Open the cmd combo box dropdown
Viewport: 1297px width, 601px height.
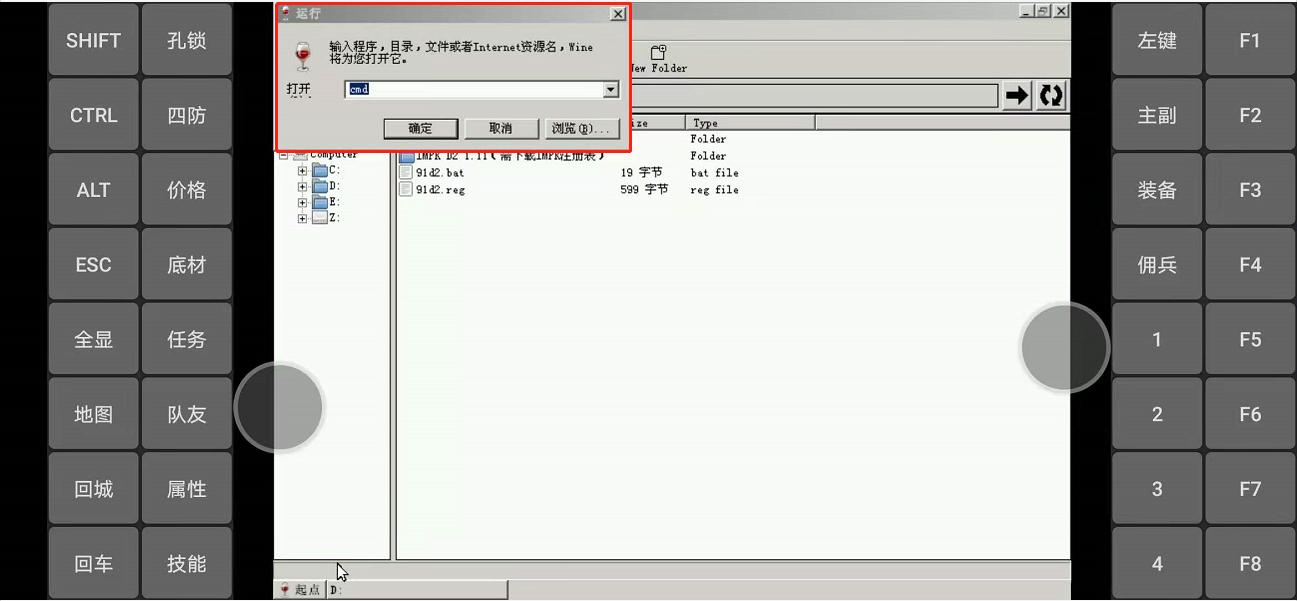click(609, 89)
